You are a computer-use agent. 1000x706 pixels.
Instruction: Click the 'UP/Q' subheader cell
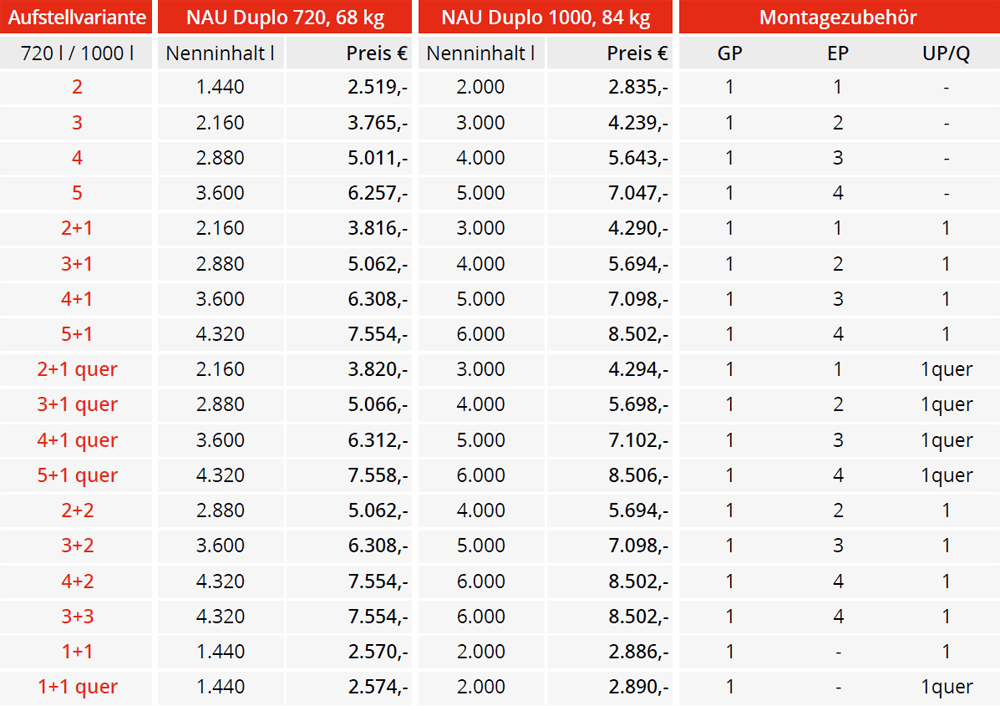[x=946, y=53]
